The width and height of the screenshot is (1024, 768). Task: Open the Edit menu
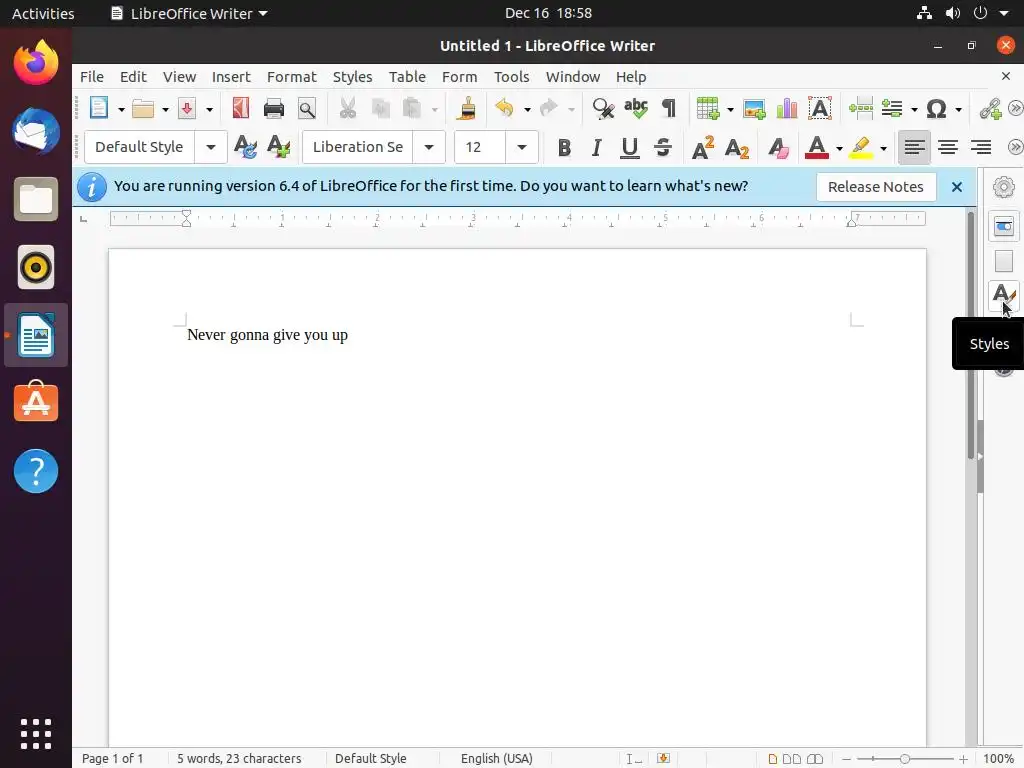[x=133, y=77]
